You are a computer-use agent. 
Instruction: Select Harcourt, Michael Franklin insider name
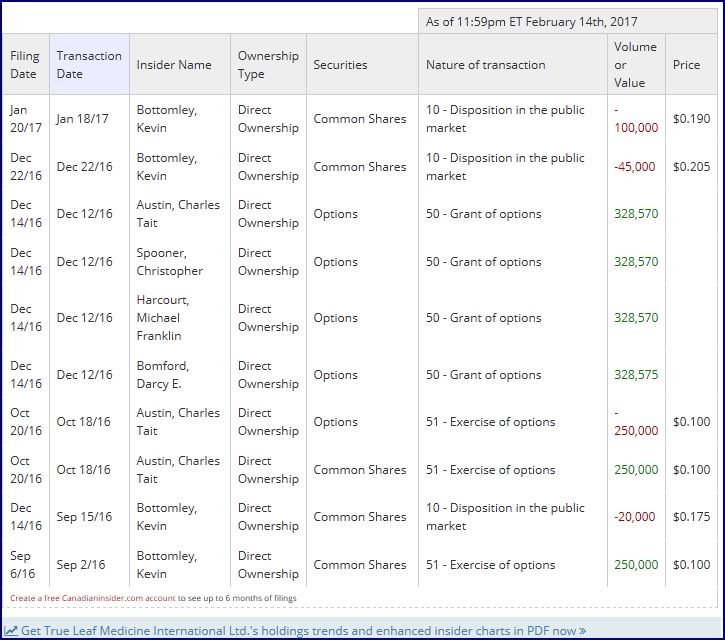164,318
